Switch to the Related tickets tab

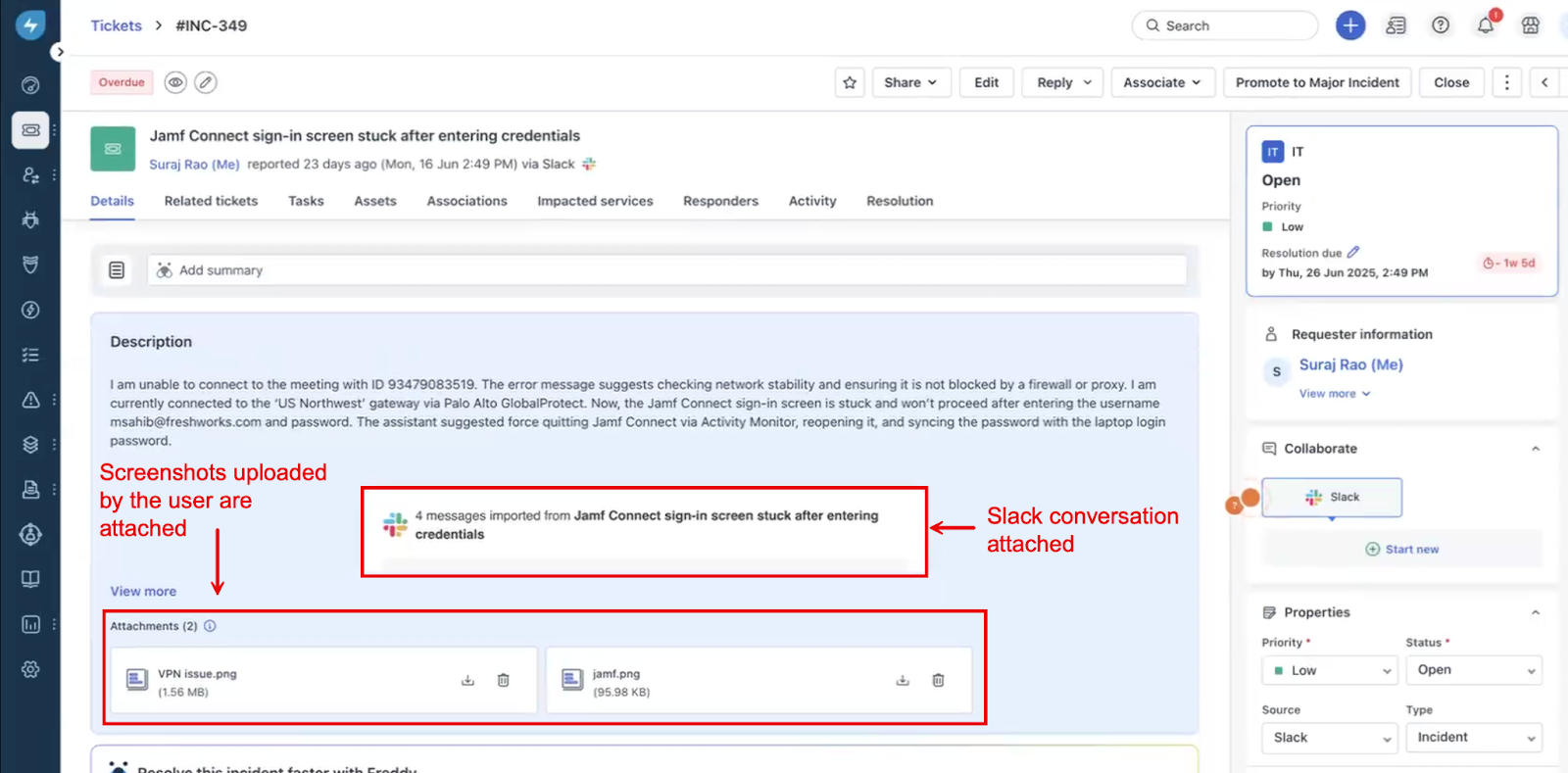tap(211, 201)
